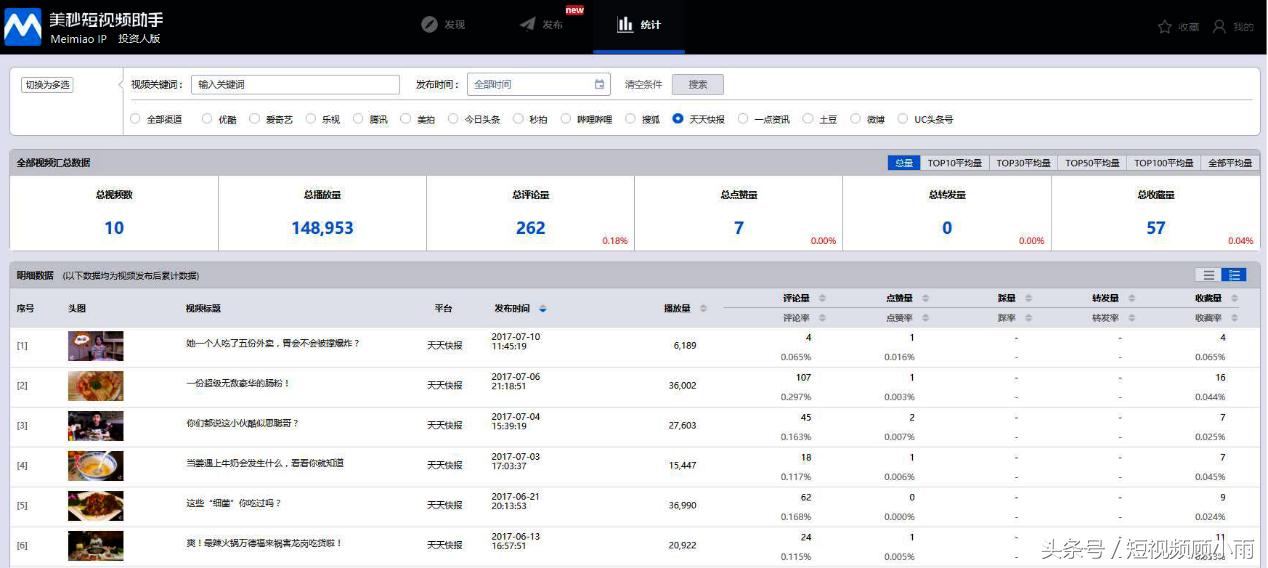Image resolution: width=1268 pixels, height=568 pixels.
Task: Select the 微博 radio button
Action: click(x=856, y=119)
